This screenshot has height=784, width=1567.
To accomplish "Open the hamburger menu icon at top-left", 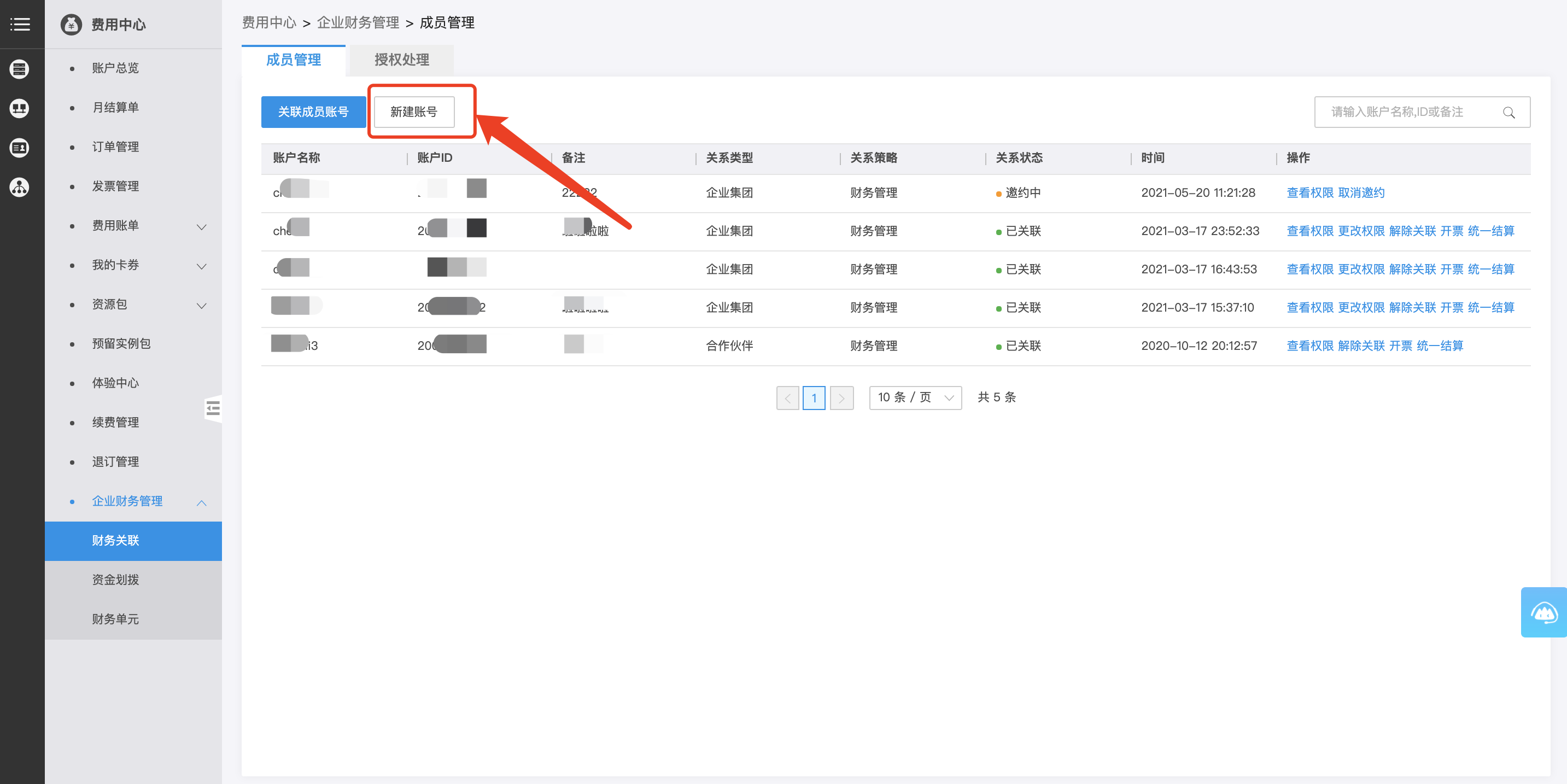I will [20, 24].
